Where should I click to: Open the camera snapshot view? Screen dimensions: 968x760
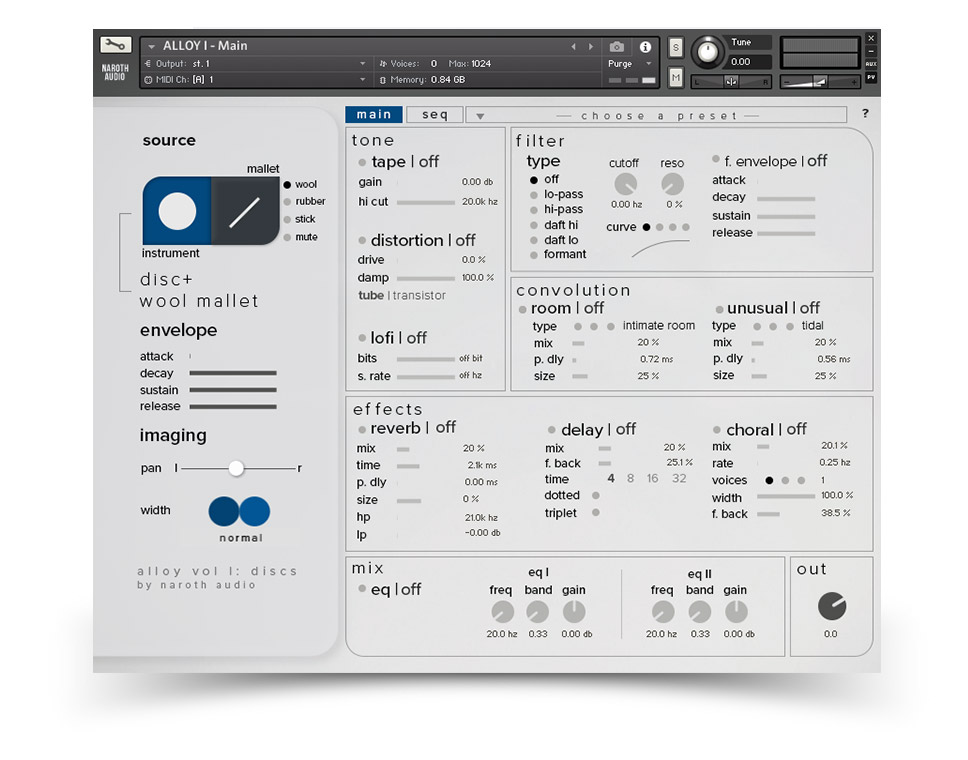point(617,47)
